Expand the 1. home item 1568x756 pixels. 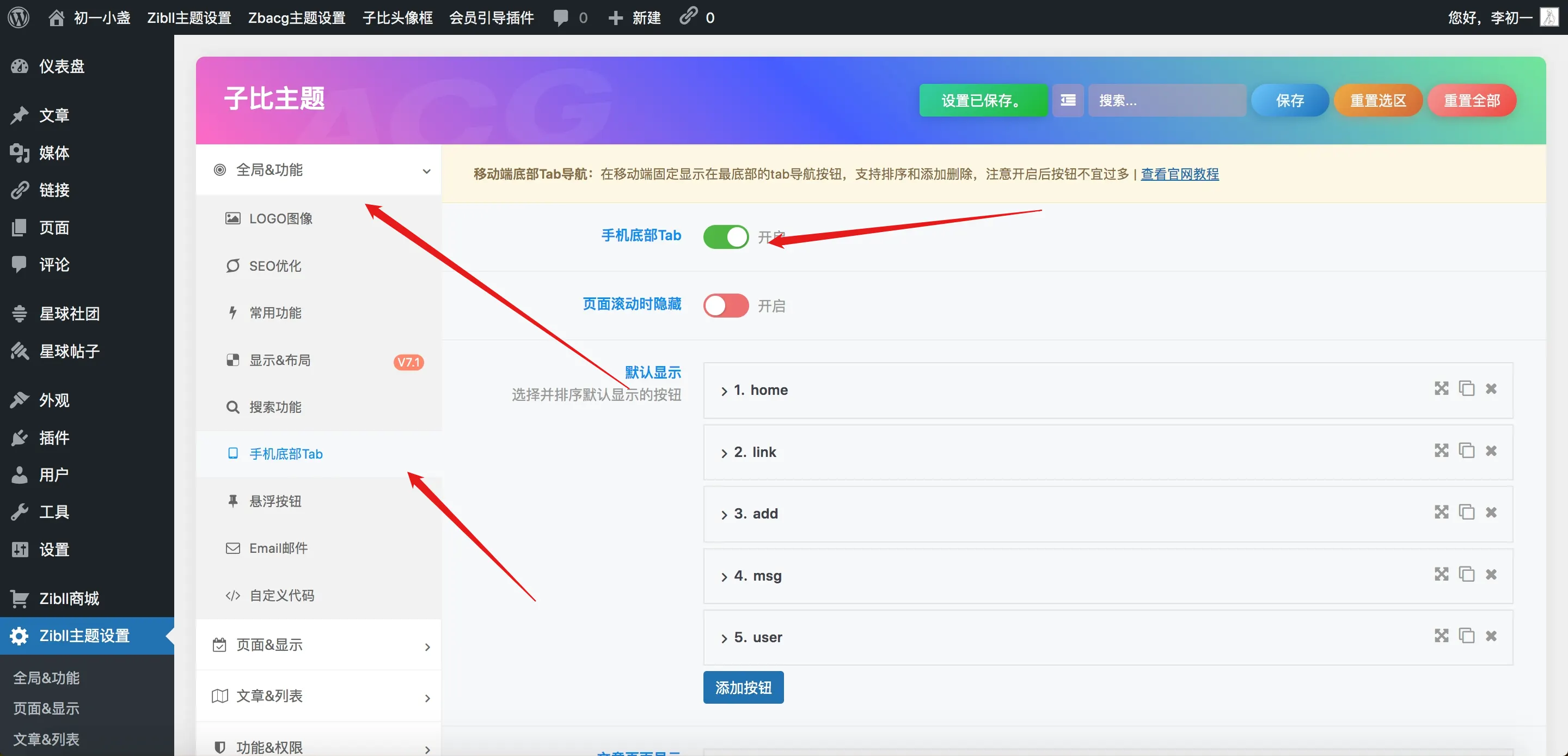click(x=1108, y=391)
